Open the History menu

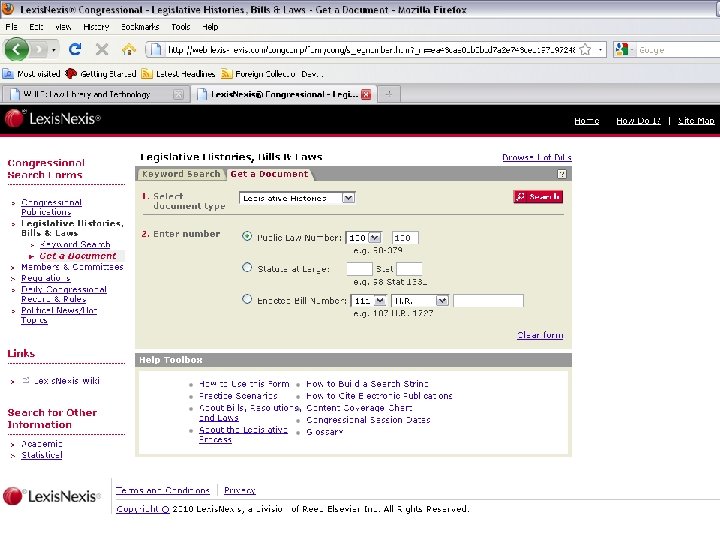click(96, 27)
